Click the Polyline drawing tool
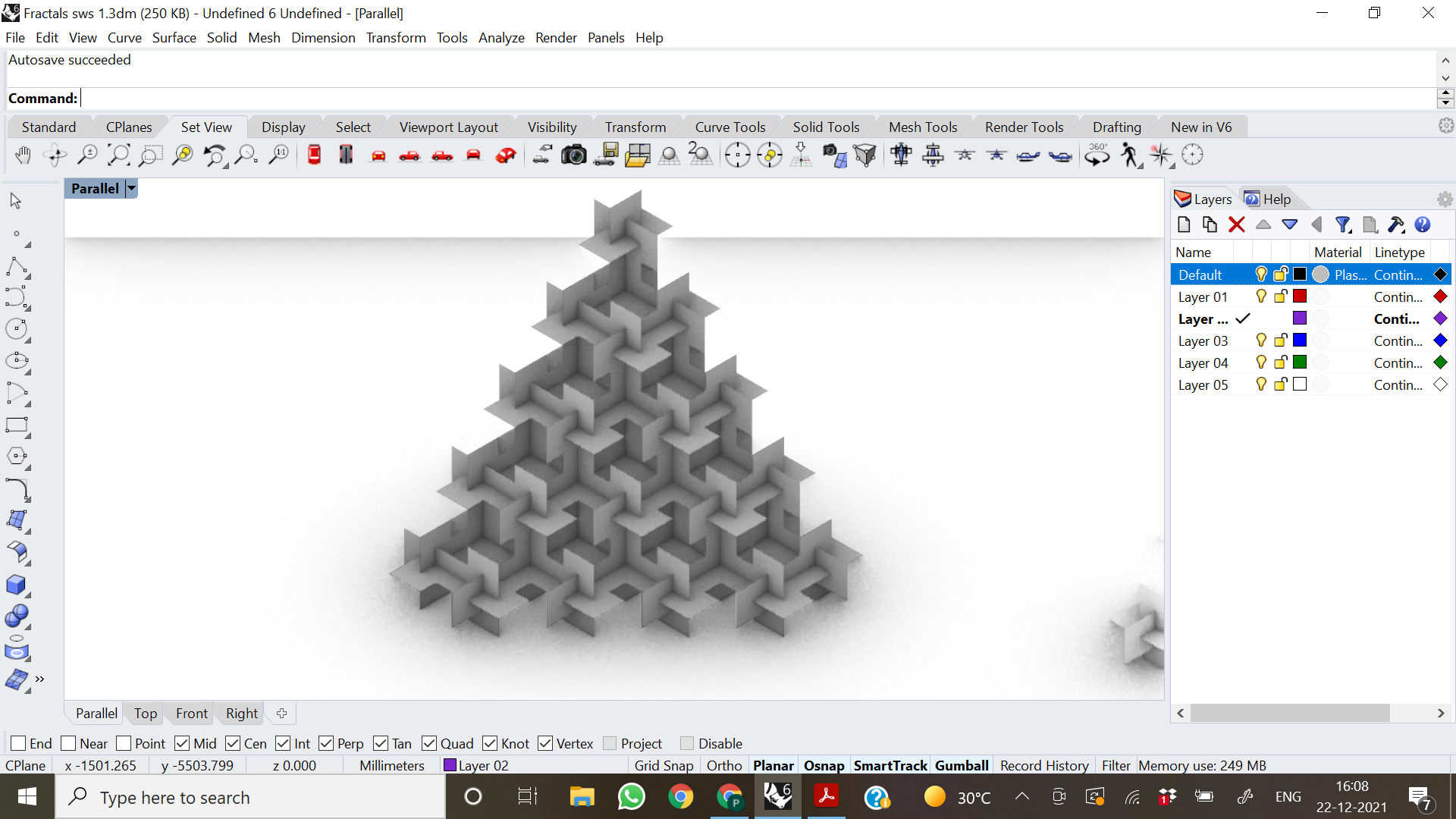The height and width of the screenshot is (819, 1456). pos(16,266)
